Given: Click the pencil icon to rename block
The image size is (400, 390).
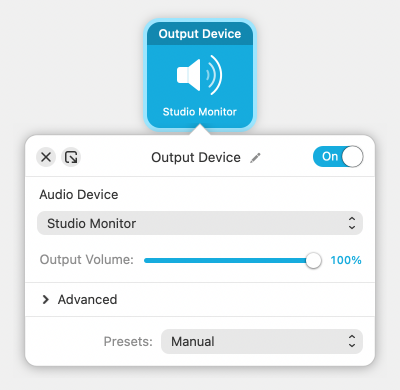Looking at the screenshot, I should pyautogui.click(x=255, y=158).
